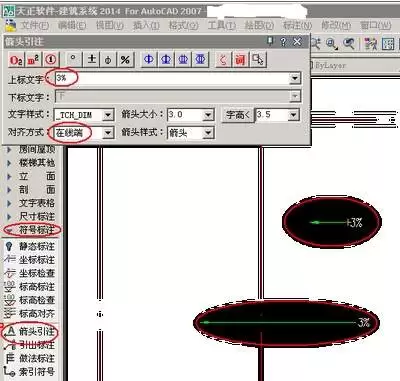
Task: Insert the plus-minus ± symbol
Action: click(x=91, y=60)
